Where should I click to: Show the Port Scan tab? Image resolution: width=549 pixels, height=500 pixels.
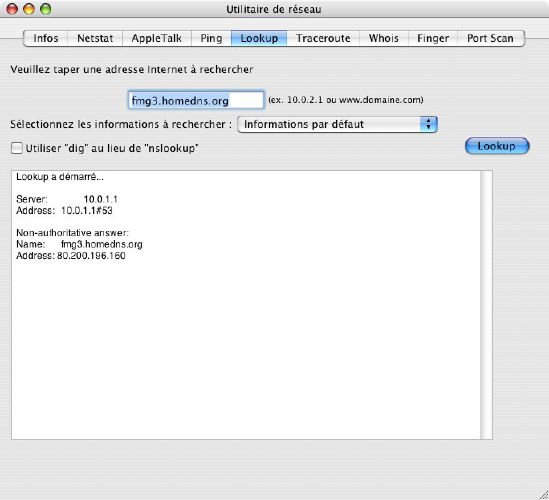click(491, 38)
